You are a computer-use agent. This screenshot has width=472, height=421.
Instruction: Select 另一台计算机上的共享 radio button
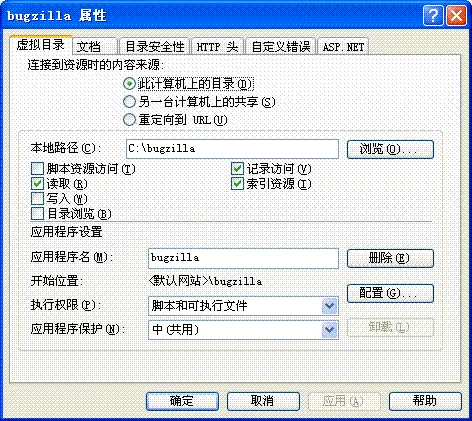pos(129,102)
